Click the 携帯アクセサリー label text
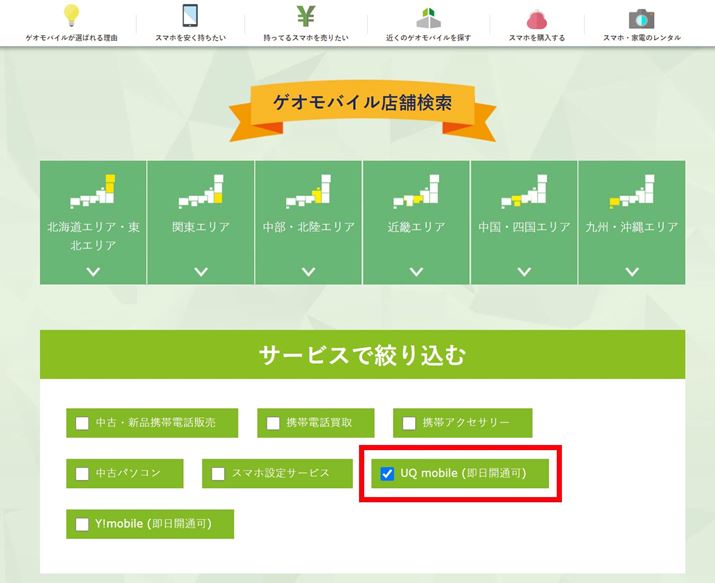 (x=466, y=423)
